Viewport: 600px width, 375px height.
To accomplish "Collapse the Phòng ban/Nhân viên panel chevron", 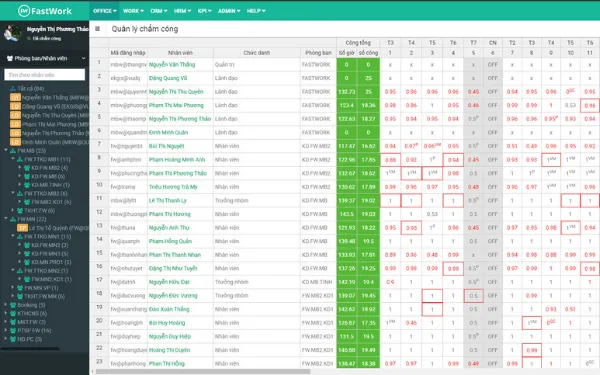I will coord(83,58).
